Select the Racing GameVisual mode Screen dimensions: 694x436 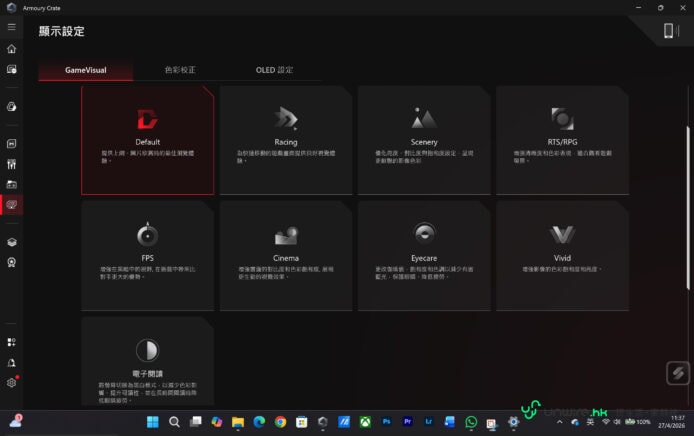click(x=286, y=140)
